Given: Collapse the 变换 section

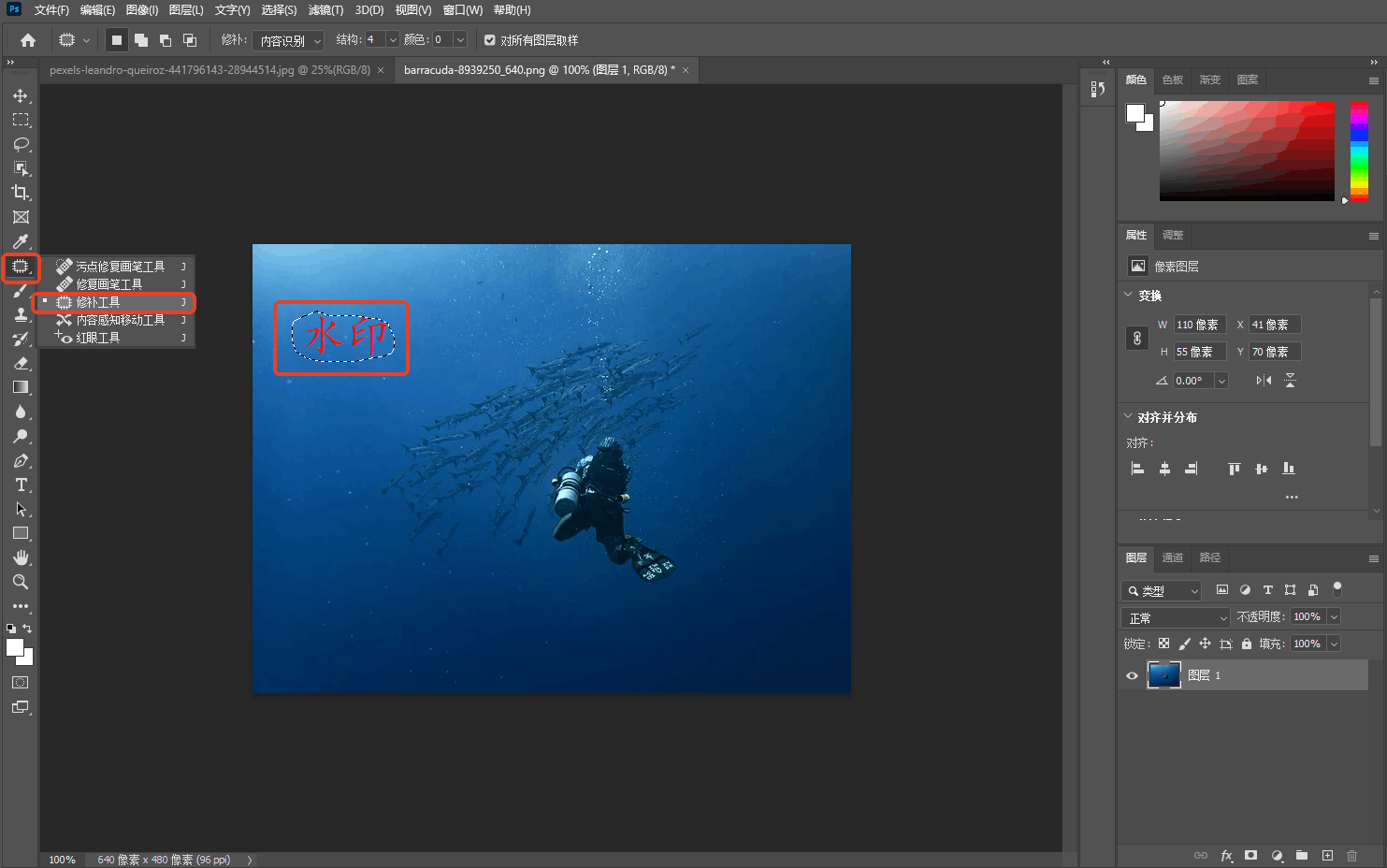Looking at the screenshot, I should click(x=1128, y=295).
